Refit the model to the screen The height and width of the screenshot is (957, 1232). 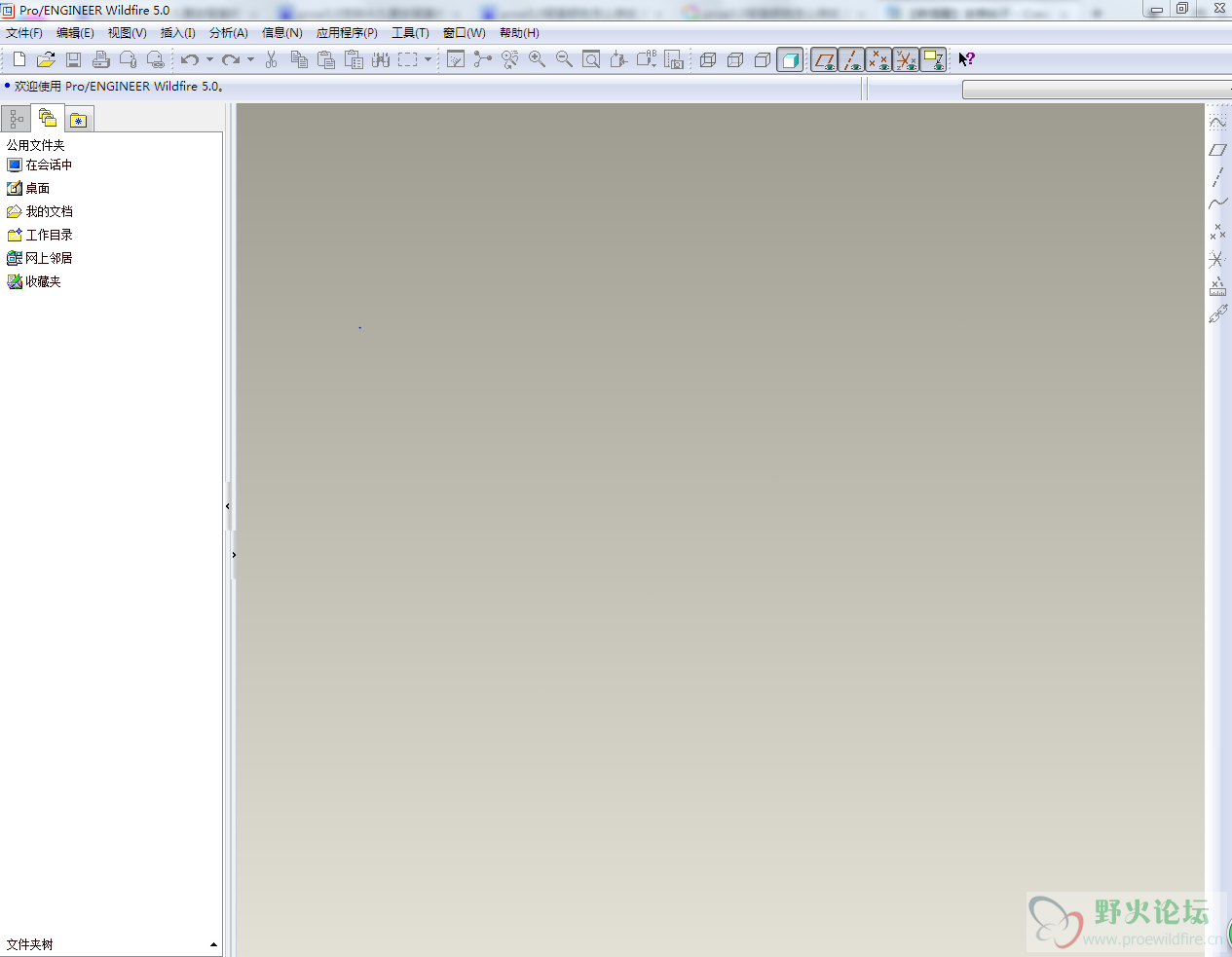(591, 59)
